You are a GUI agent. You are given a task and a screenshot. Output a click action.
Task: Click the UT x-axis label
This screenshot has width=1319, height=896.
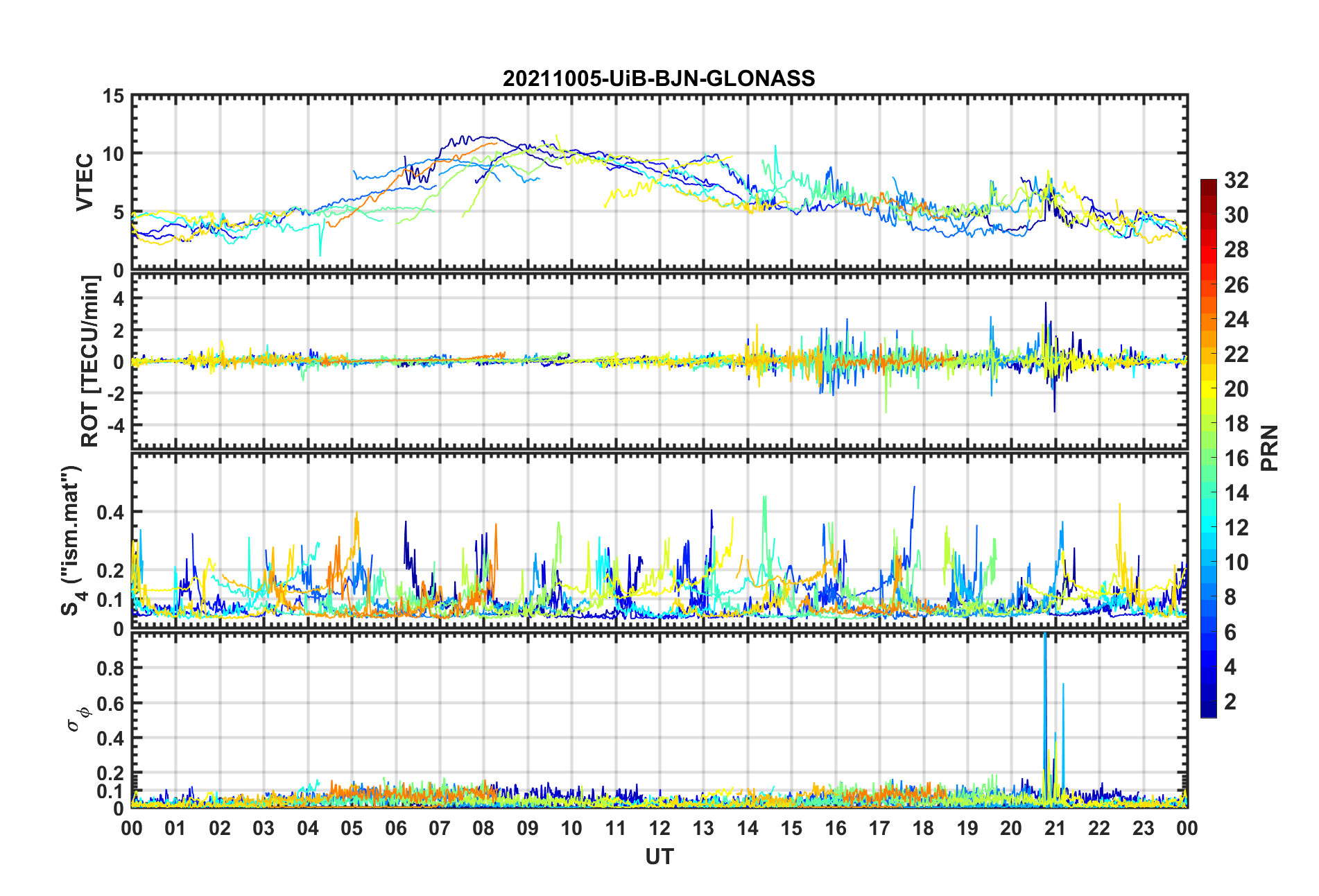[659, 857]
